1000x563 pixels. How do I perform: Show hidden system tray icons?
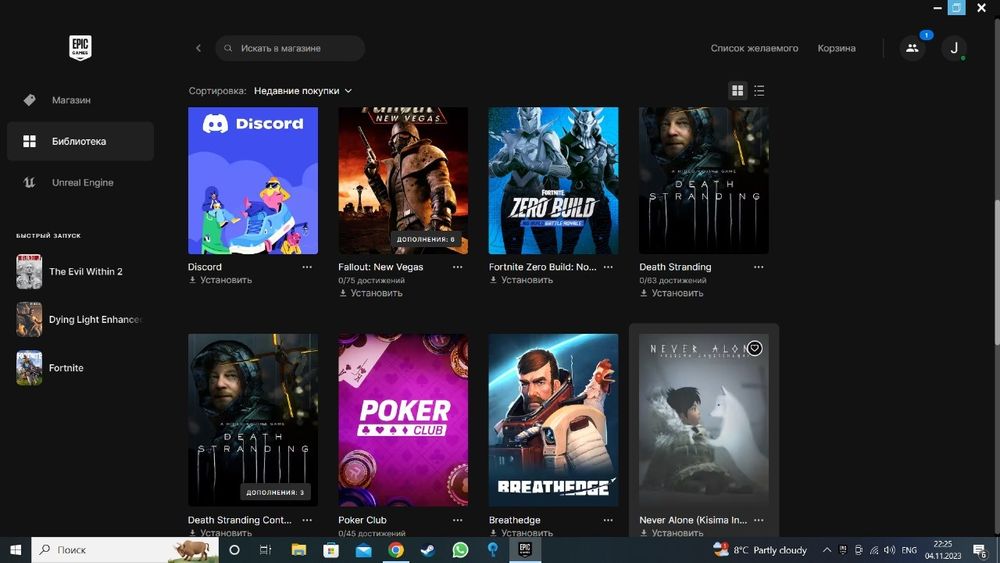click(x=827, y=550)
